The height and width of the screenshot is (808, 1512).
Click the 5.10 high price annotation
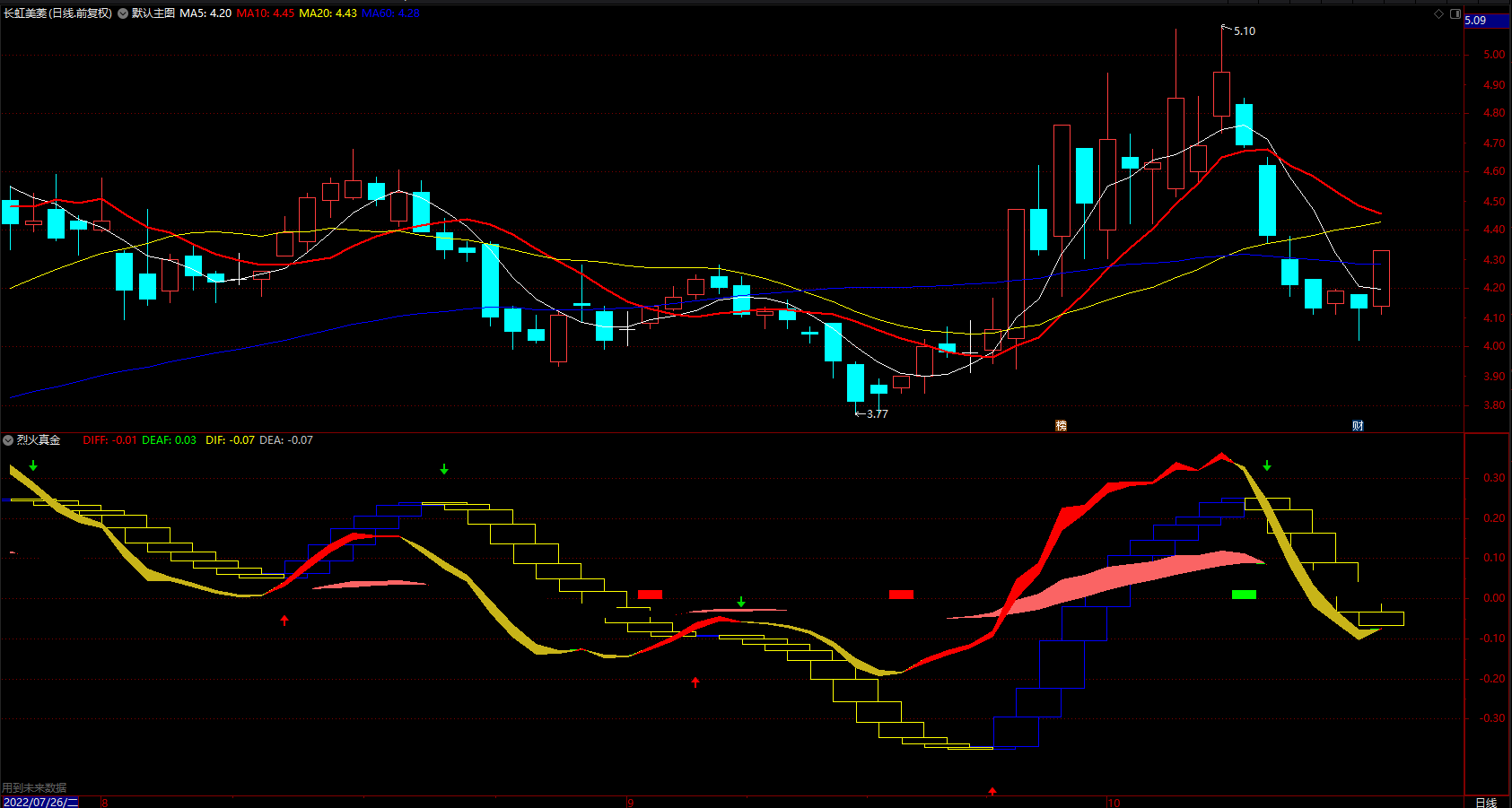pyautogui.click(x=1245, y=31)
